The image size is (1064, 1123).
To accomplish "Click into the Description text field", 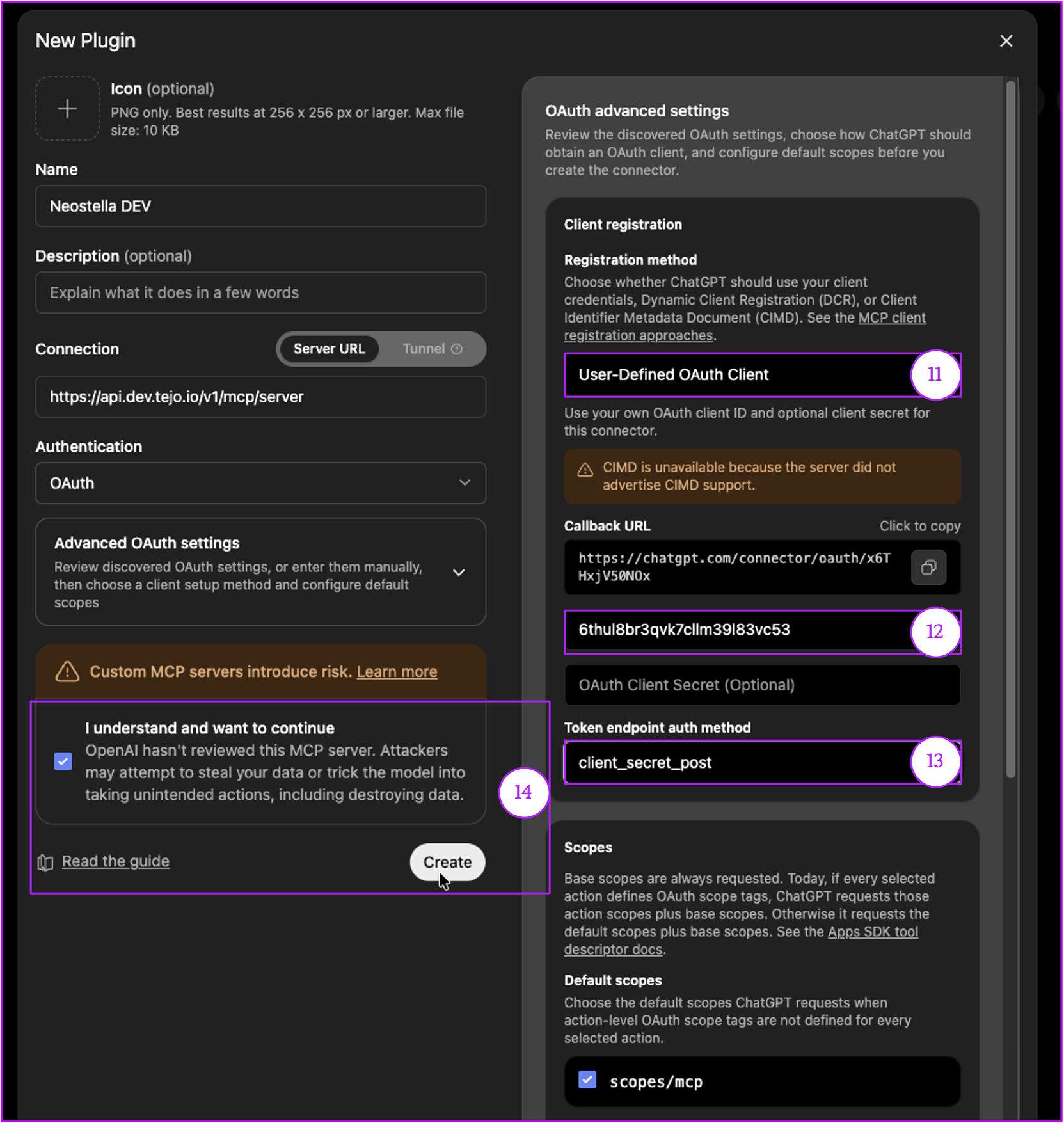I will pos(260,292).
